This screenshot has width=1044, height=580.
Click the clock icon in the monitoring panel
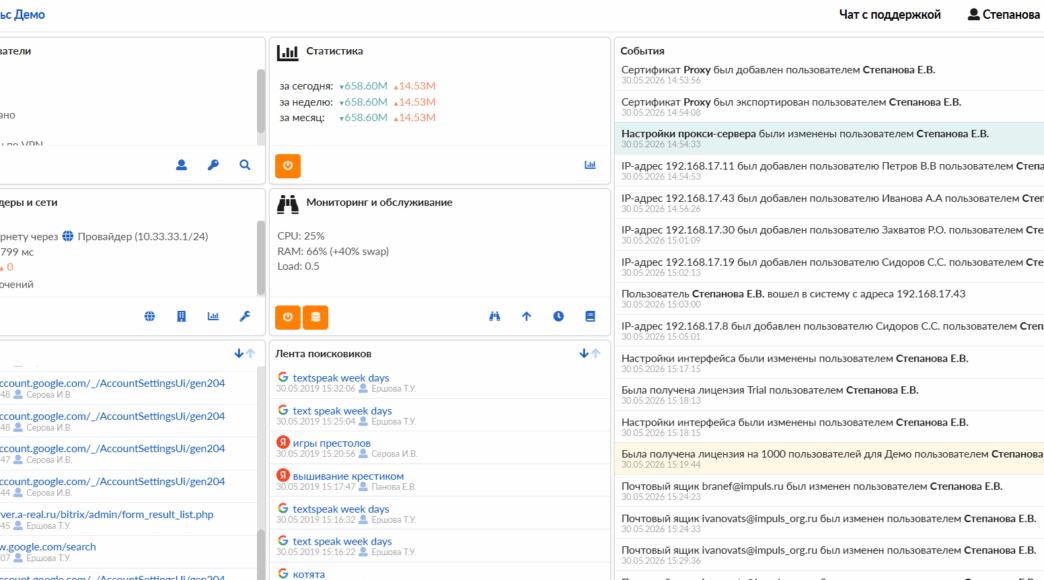tap(558, 317)
